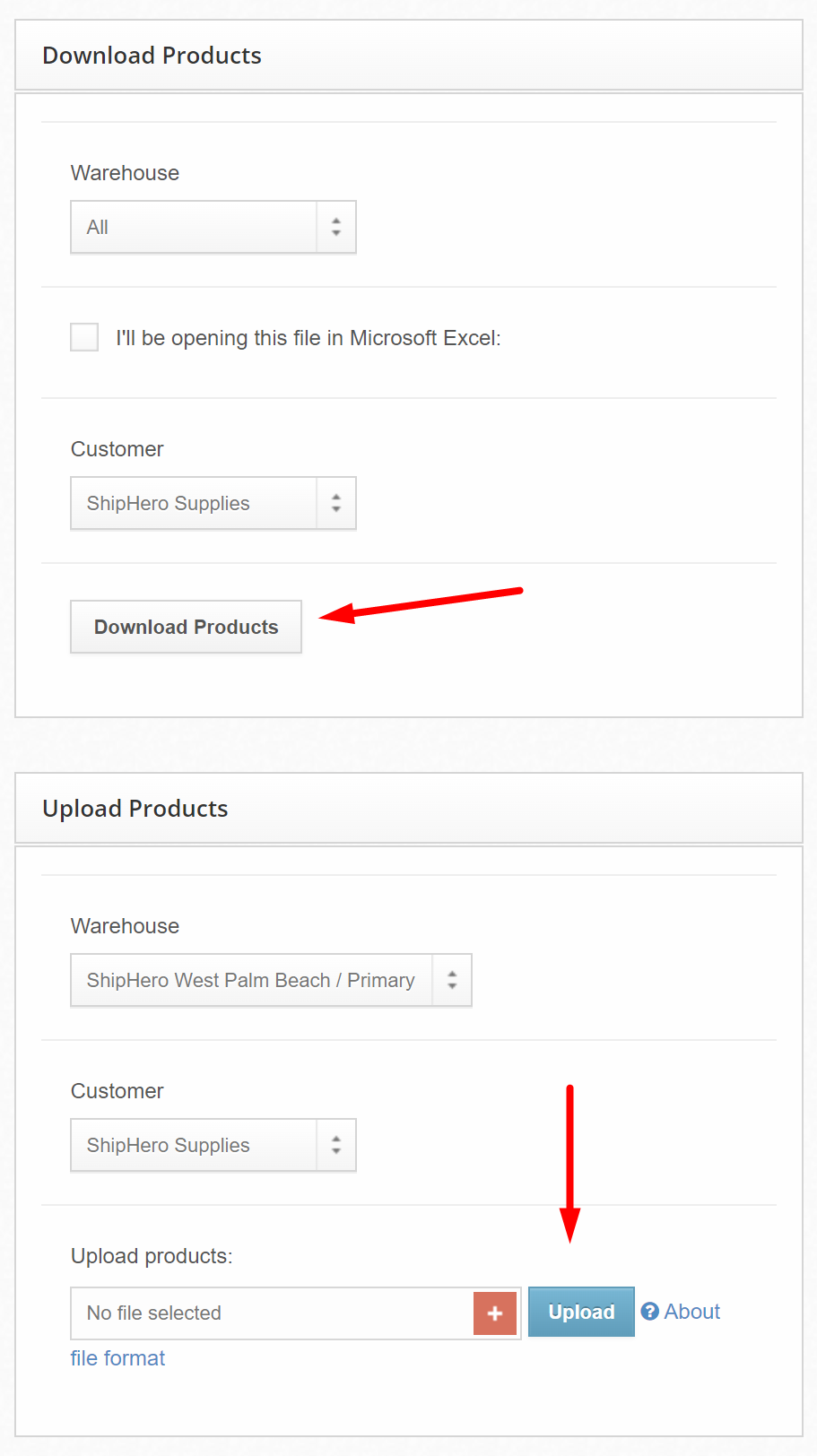Click the "No file selected" field
The image size is (817, 1456).
[x=272, y=1313]
